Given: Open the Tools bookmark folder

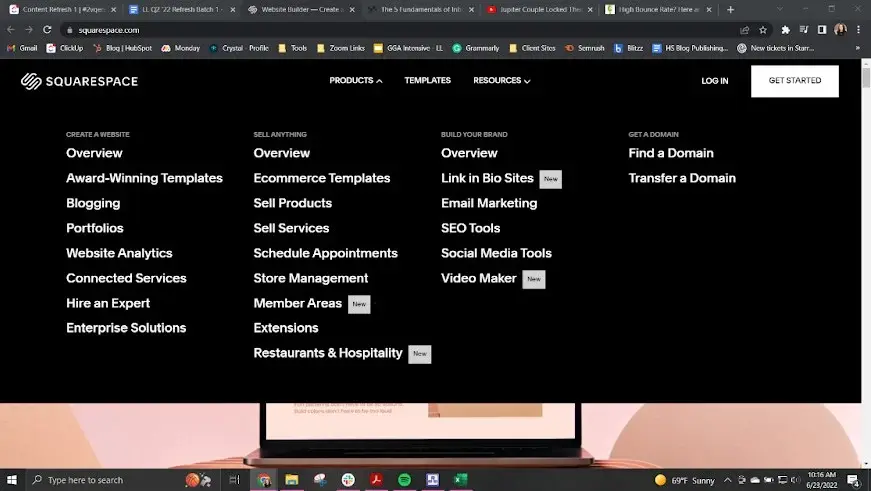Looking at the screenshot, I should tap(292, 48).
